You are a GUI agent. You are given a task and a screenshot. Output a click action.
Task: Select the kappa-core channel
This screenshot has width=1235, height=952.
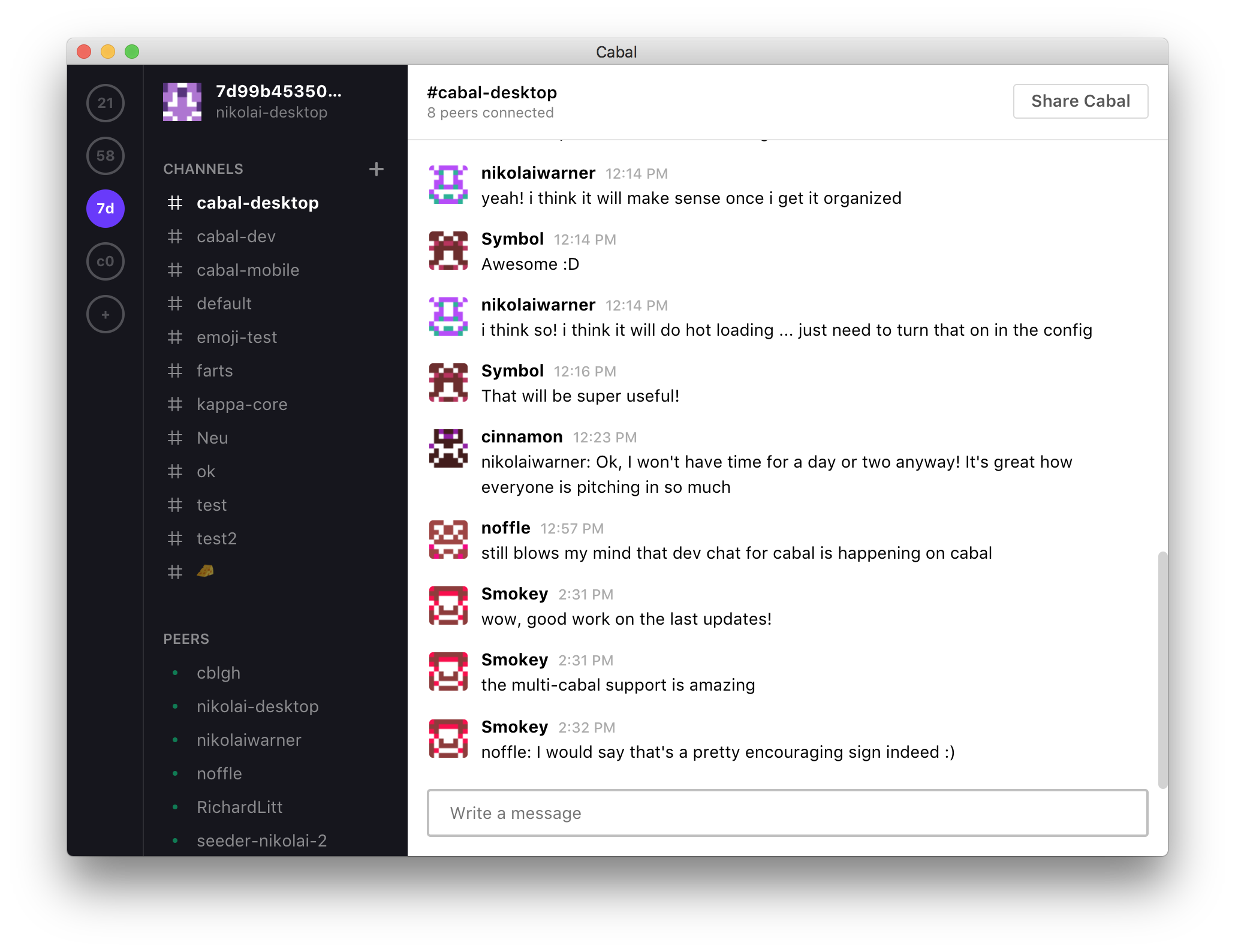(242, 405)
